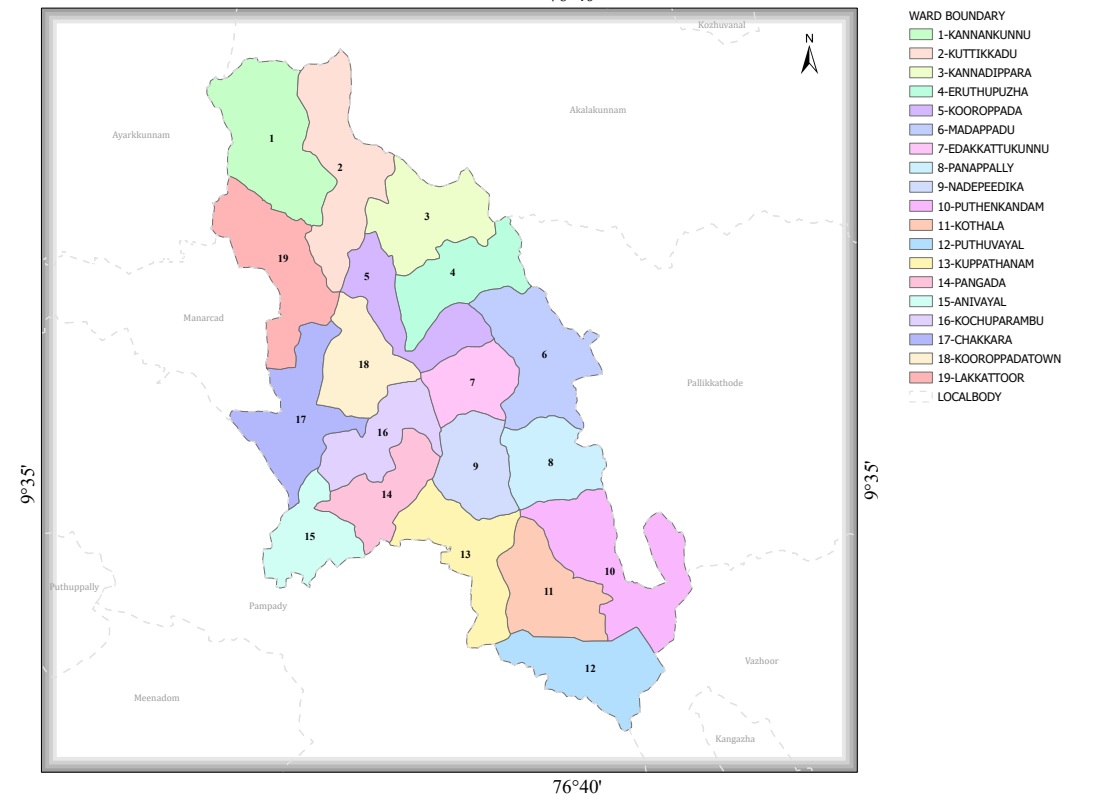Select the legend text 11-KOTHALA

coord(971,226)
